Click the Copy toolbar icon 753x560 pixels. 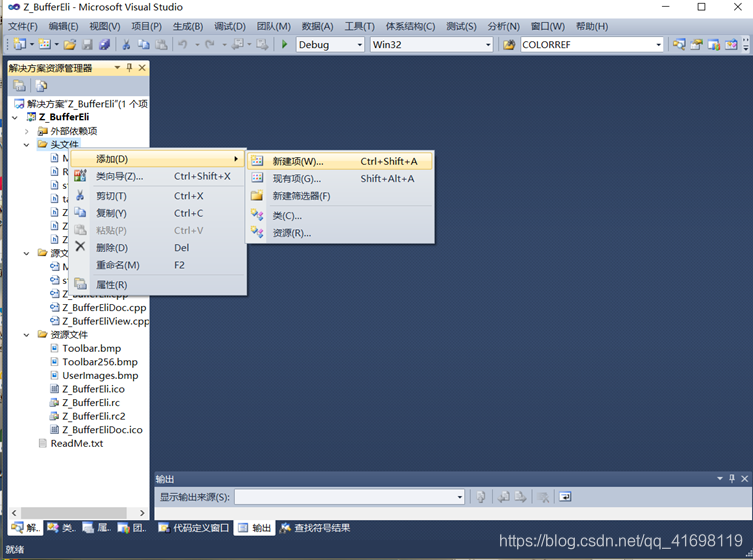[x=144, y=45]
